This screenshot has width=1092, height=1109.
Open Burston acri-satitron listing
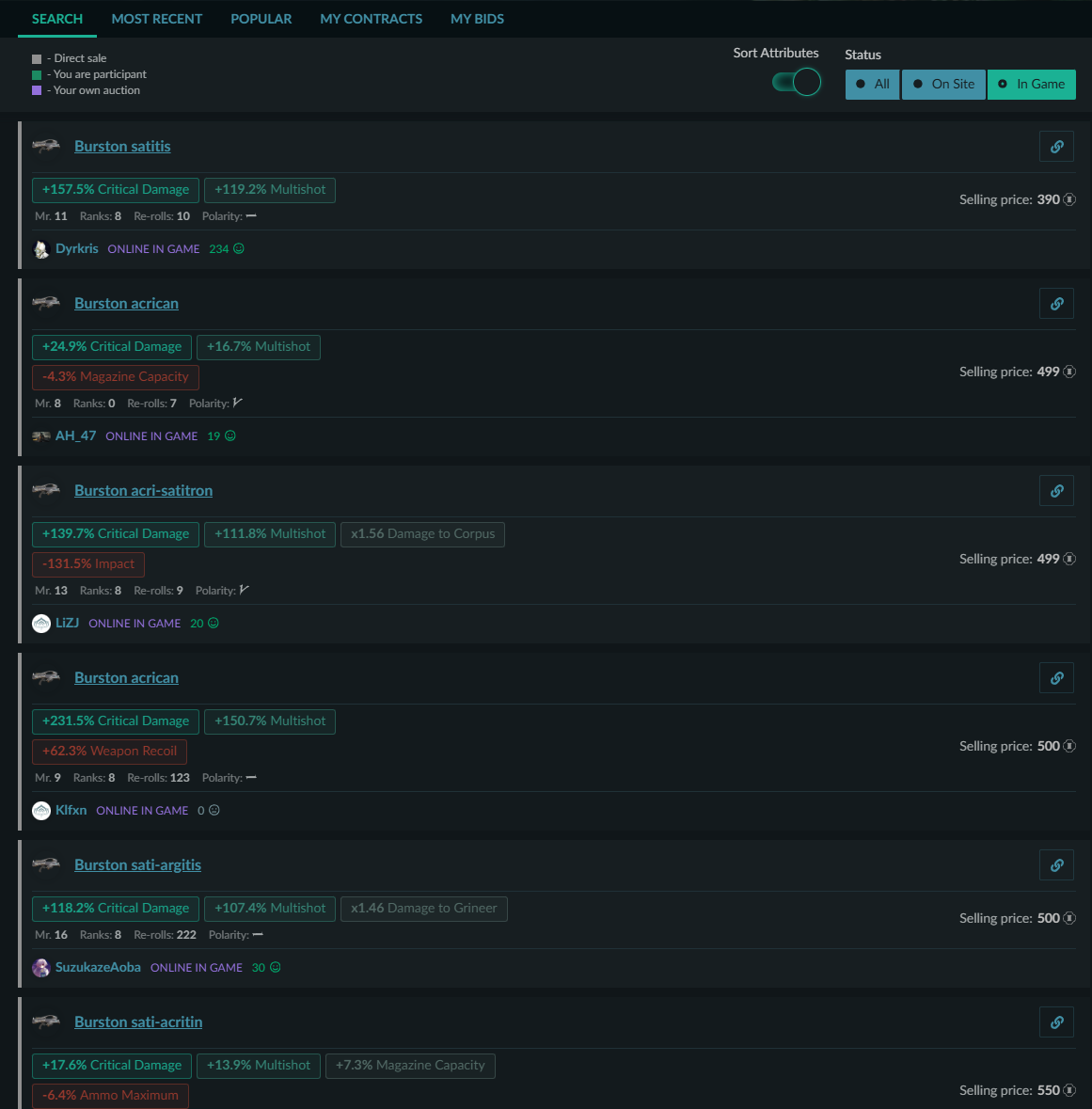tap(144, 491)
